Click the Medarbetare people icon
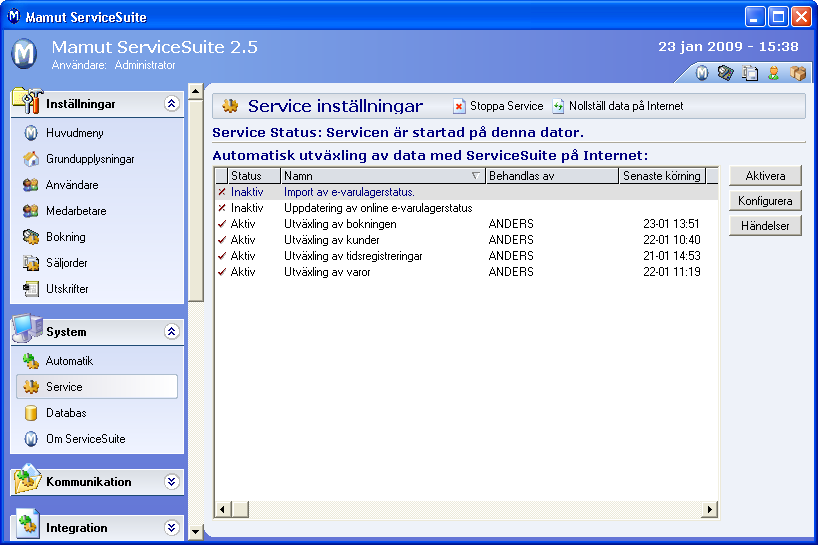Viewport: 818px width, 545px height. pos(31,211)
